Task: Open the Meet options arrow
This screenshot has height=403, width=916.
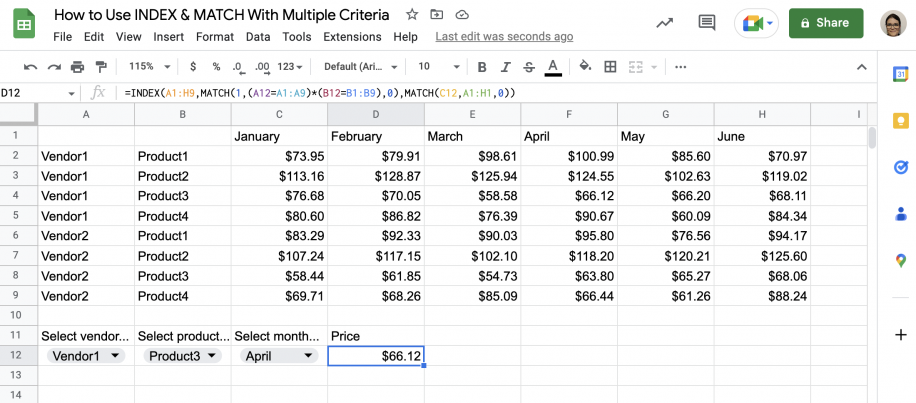Action: pyautogui.click(x=771, y=23)
